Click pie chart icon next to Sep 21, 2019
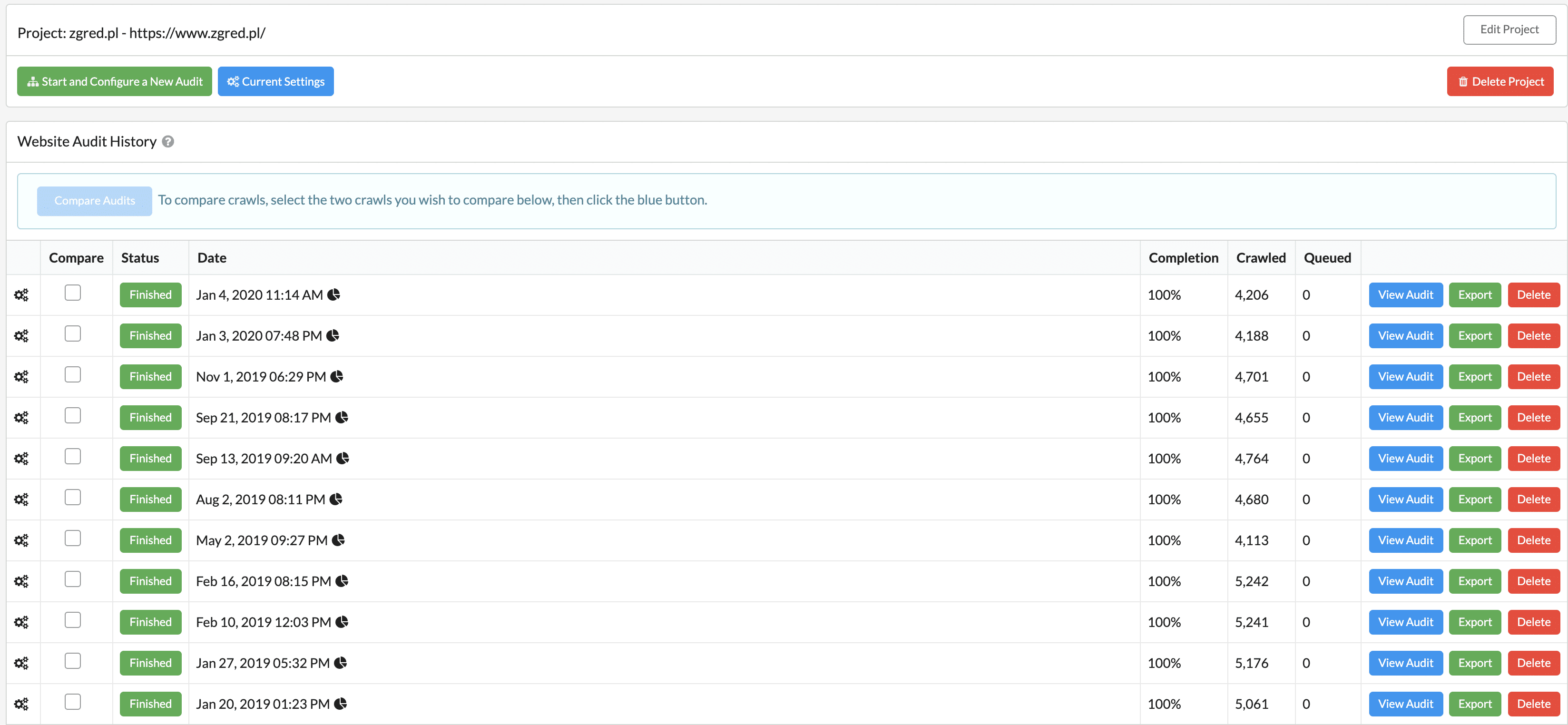The width and height of the screenshot is (1568, 725). coord(342,418)
